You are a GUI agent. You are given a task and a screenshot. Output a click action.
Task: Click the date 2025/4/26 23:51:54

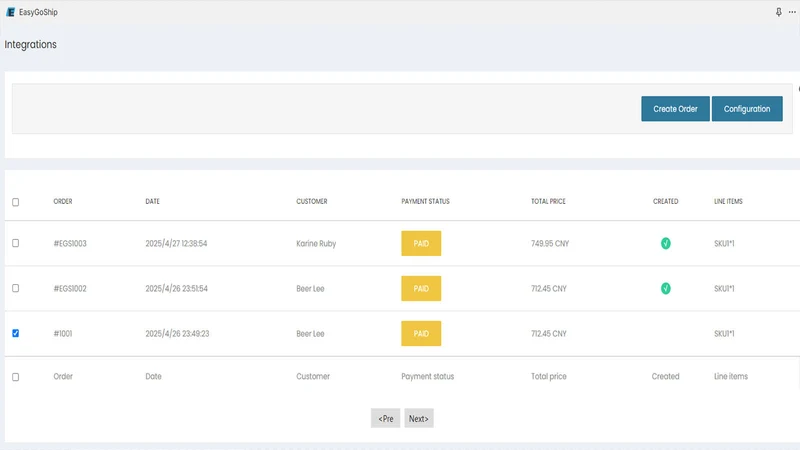pos(177,288)
